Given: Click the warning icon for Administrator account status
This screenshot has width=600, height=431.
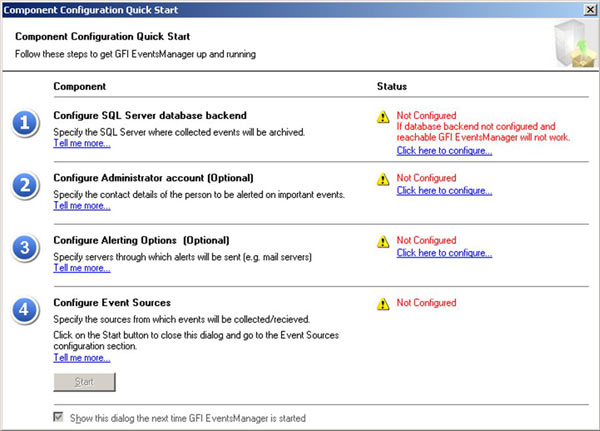Looking at the screenshot, I should coord(383,179).
